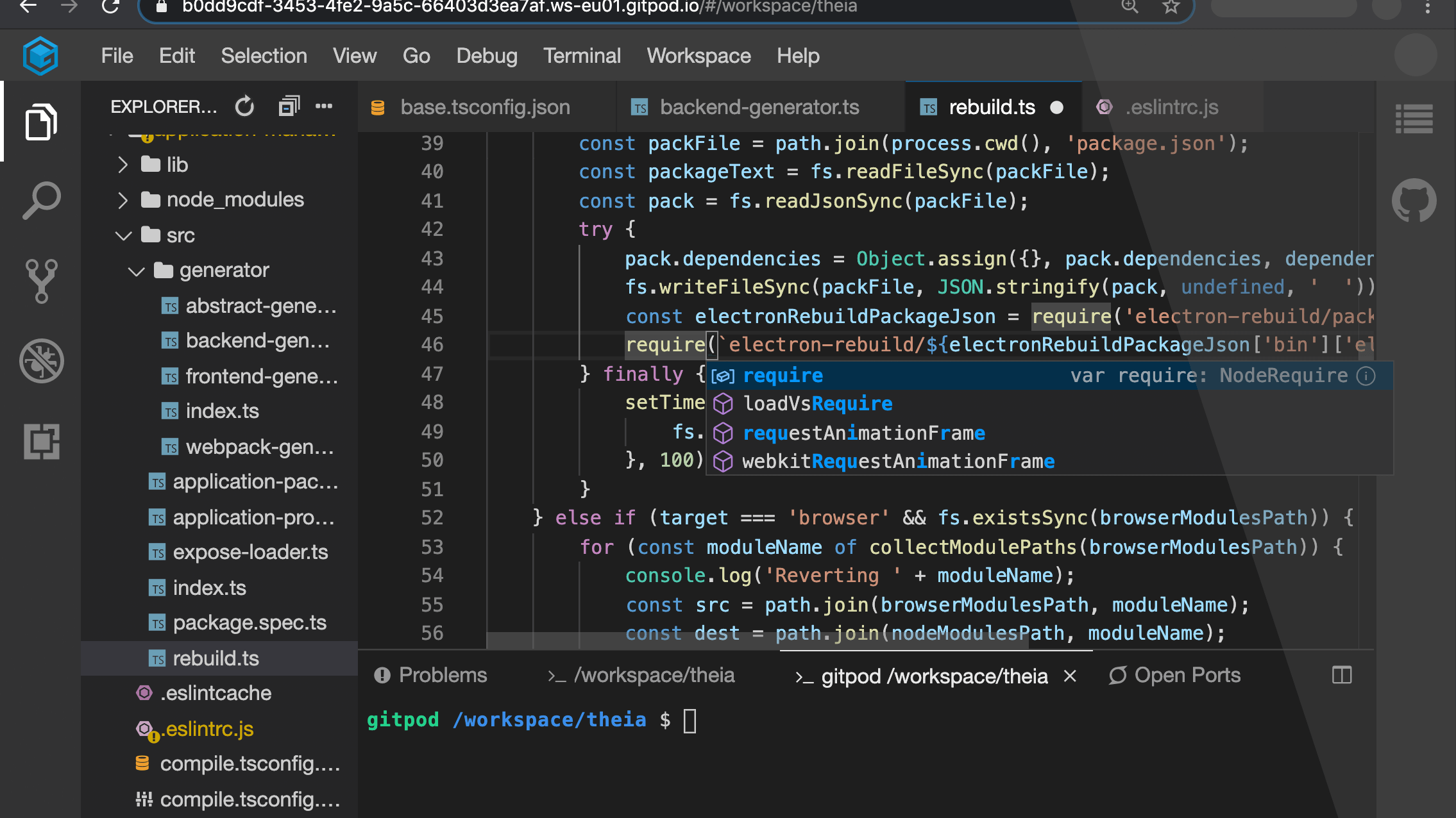Open the Debug view icon
Screen dimensions: 1456x818
pos(41,361)
